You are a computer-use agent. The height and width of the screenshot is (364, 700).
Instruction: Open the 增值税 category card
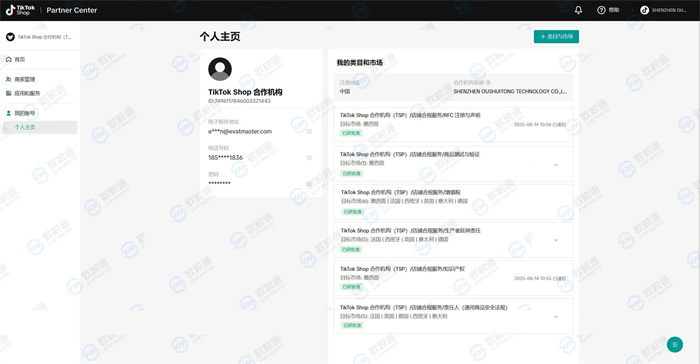[454, 201]
